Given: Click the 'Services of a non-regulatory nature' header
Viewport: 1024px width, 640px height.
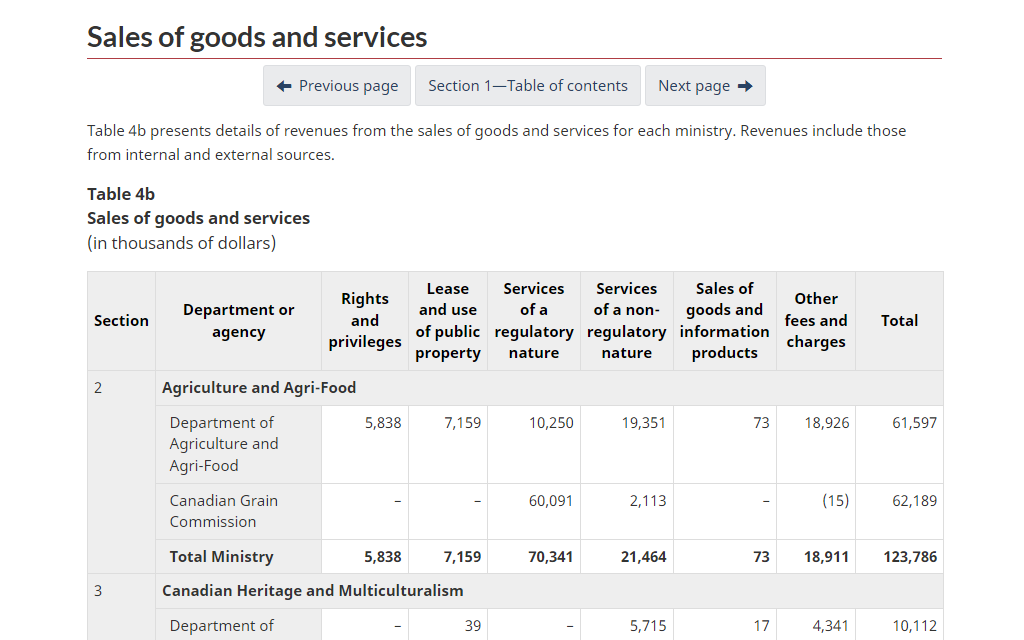Looking at the screenshot, I should [627, 320].
